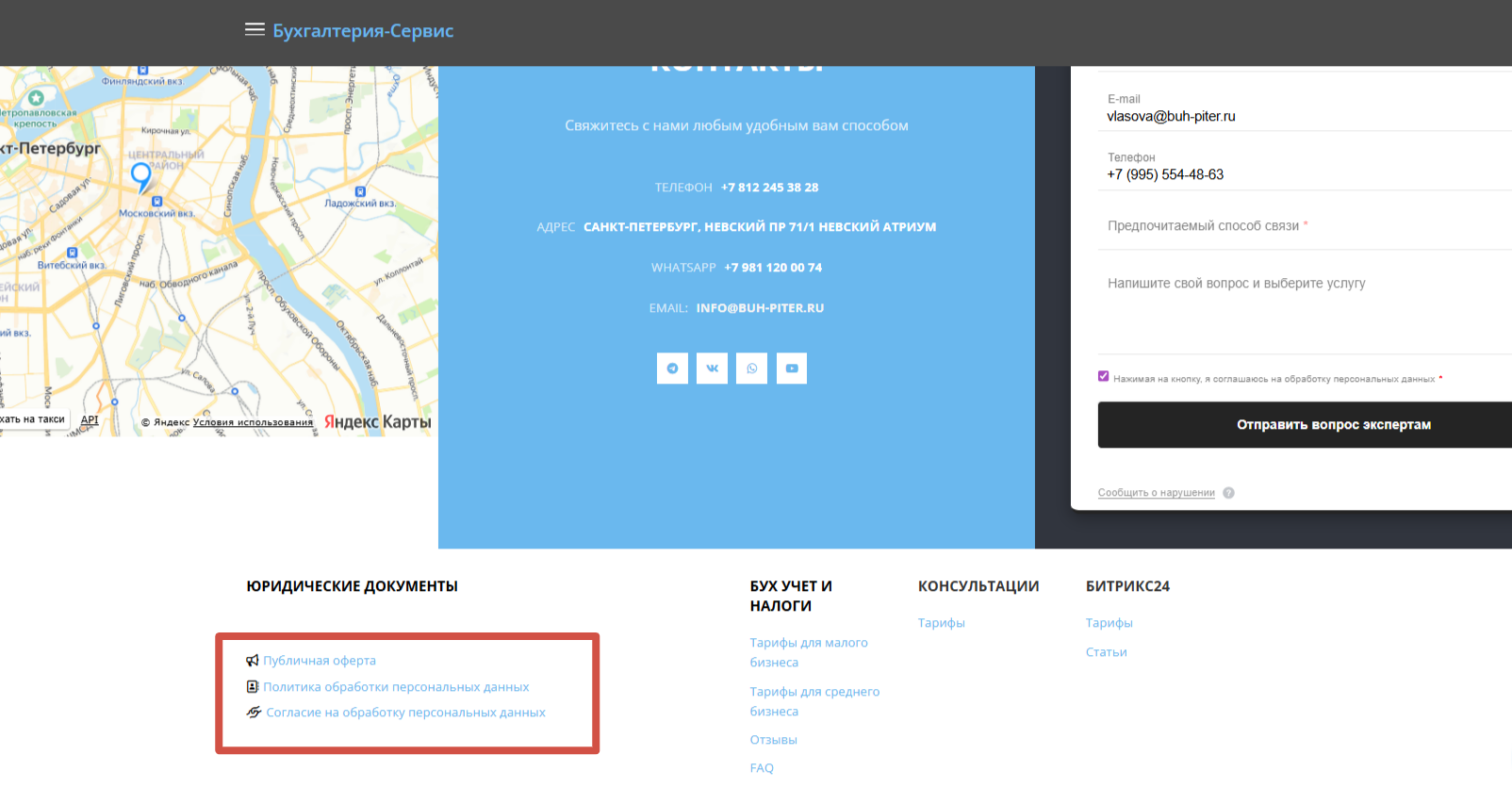Focus the Телефон input field
Screen dimensions: 1512x804
(x=1301, y=175)
